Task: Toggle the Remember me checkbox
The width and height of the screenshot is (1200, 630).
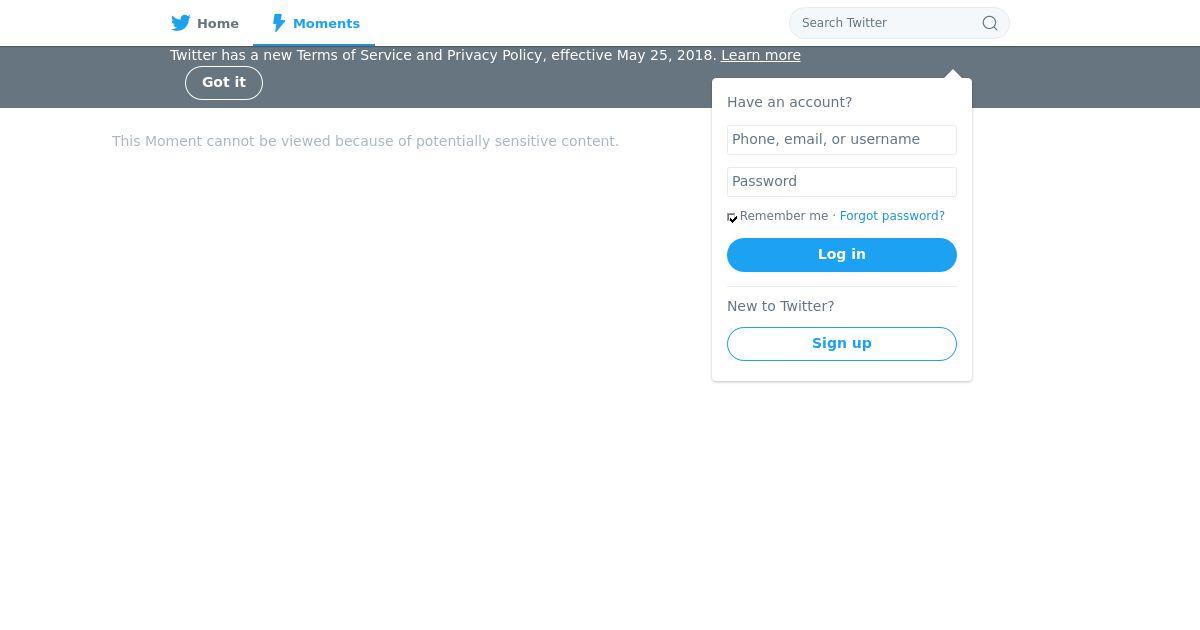Action: pyautogui.click(x=732, y=217)
